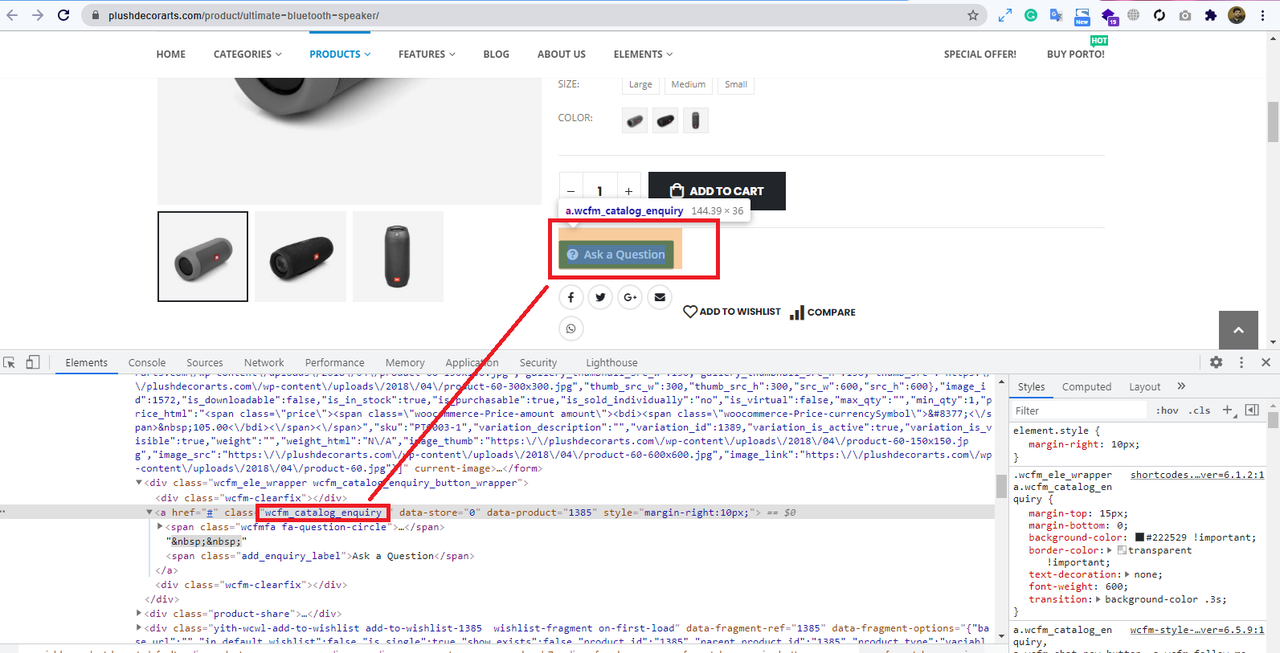Click the black sync-arrows extension icon
This screenshot has height=653, width=1280.
pos(1160,16)
